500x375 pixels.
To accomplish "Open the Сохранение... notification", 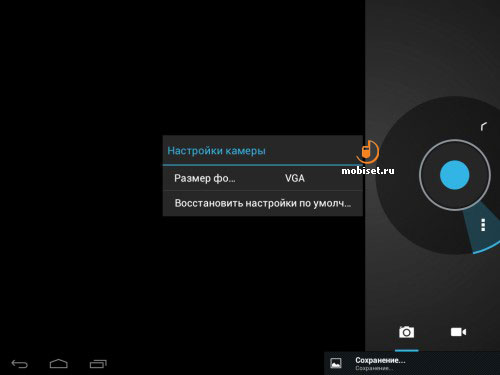I will [x=412, y=363].
